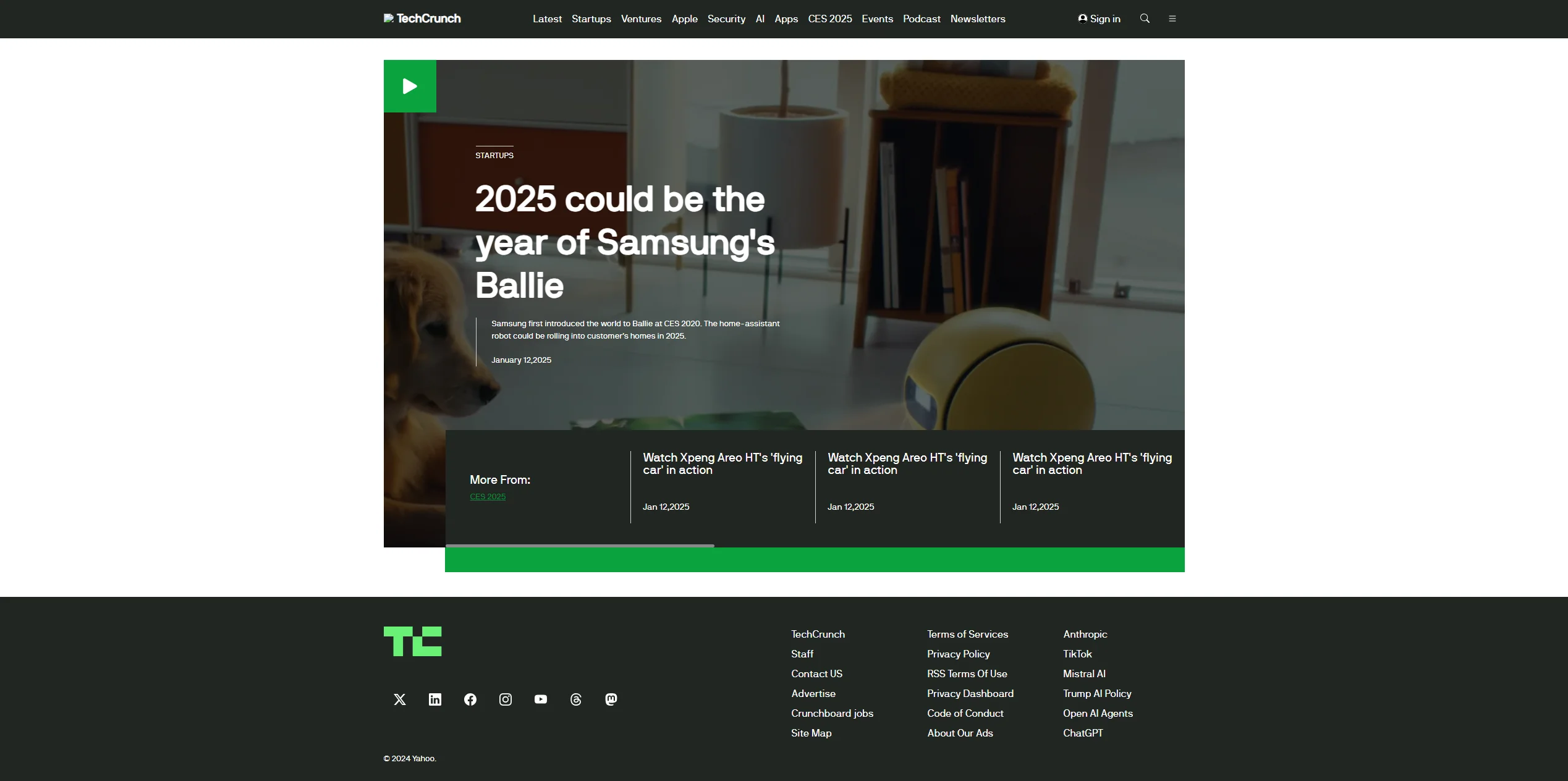
Task: Open TechCrunch's Instagram profile
Action: click(x=505, y=699)
